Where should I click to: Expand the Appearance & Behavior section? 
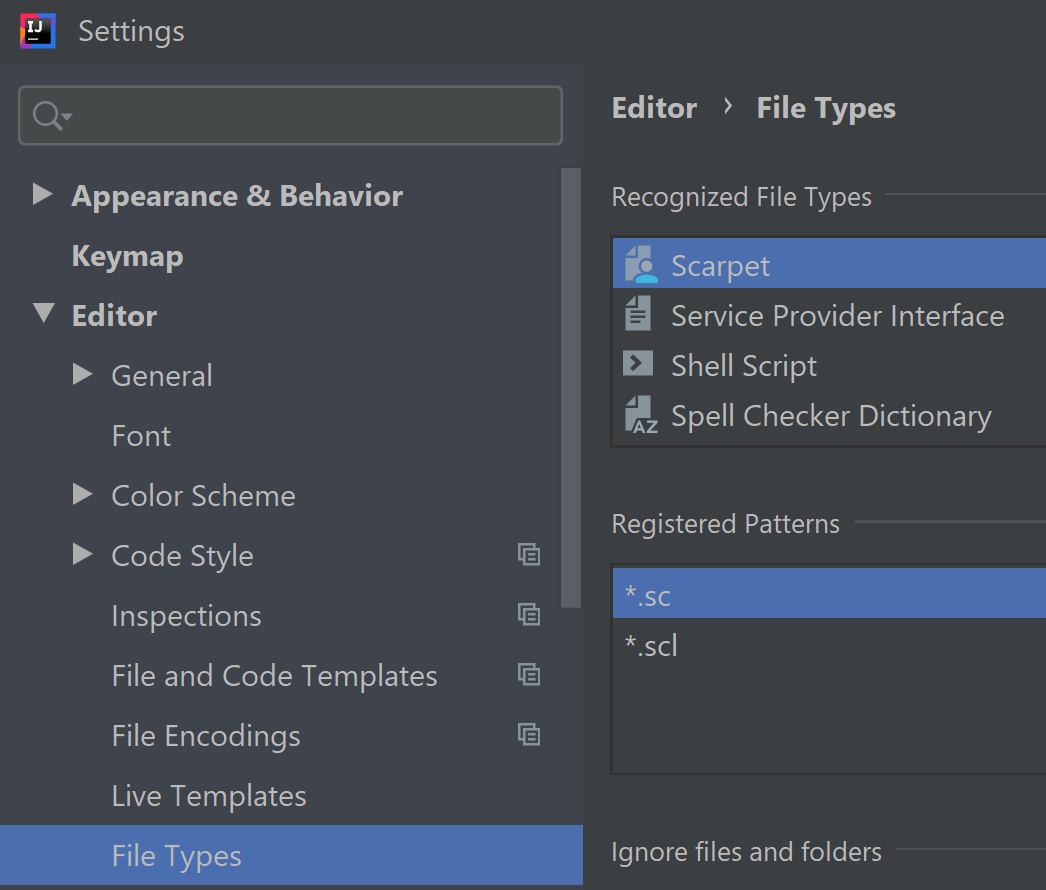(43, 194)
